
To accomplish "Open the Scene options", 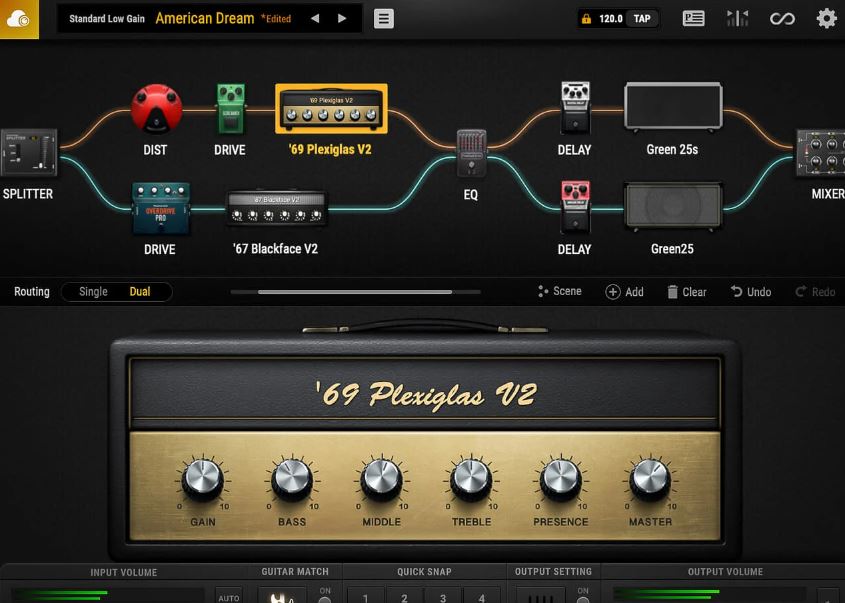I will (559, 292).
